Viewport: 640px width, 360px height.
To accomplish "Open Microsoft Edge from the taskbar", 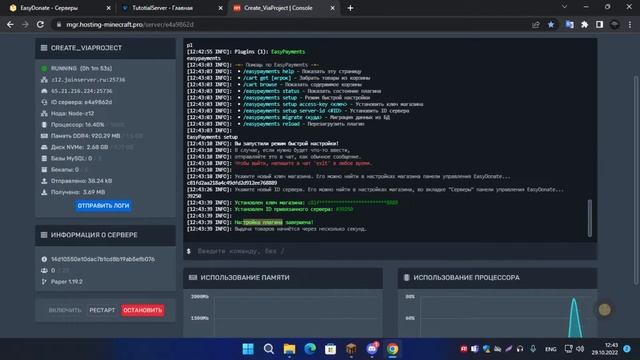I will pyautogui.click(x=310, y=349).
